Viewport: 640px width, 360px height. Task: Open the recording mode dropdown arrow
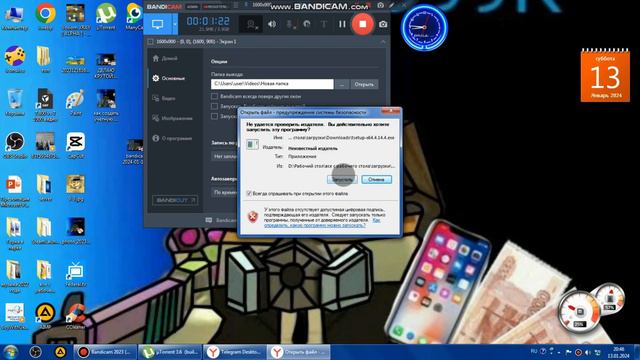coord(175,24)
